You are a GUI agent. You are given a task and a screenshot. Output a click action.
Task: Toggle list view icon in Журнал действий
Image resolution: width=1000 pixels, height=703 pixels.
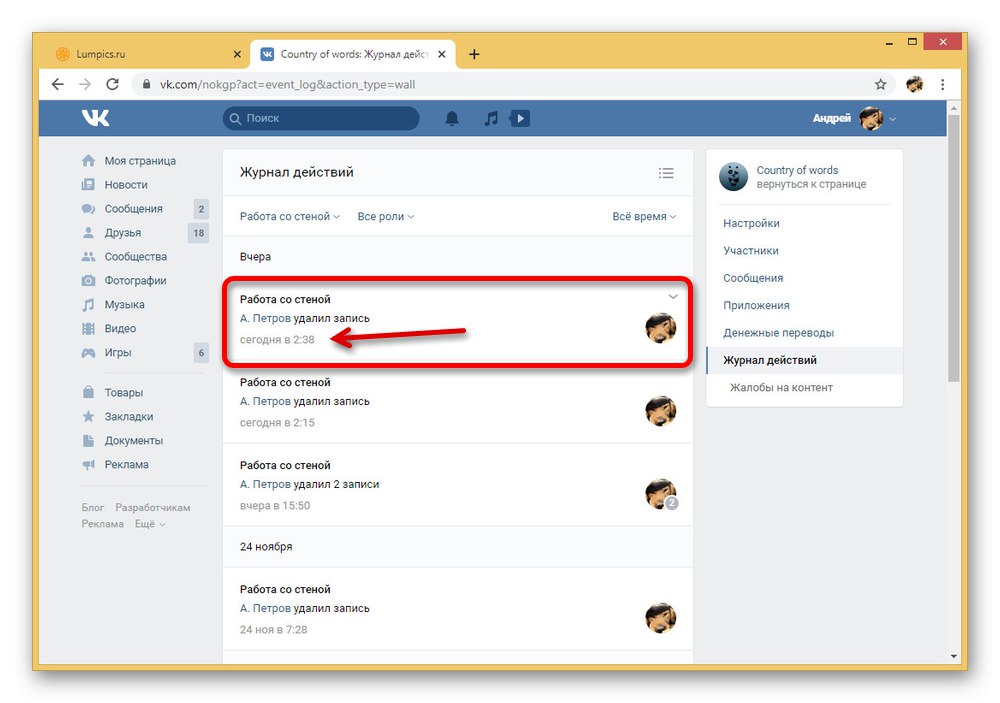click(x=666, y=173)
